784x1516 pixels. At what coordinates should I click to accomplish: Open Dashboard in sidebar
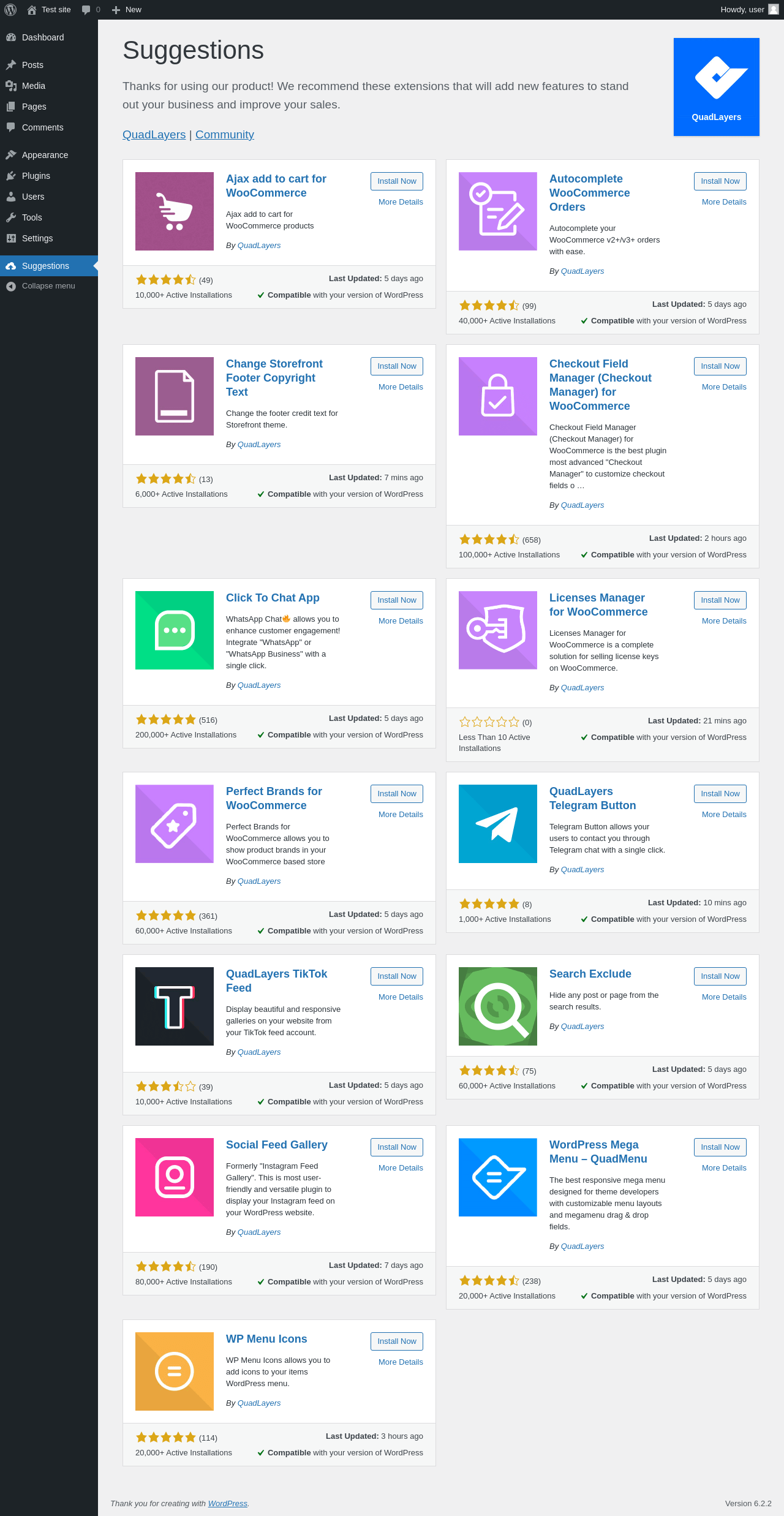(49, 37)
